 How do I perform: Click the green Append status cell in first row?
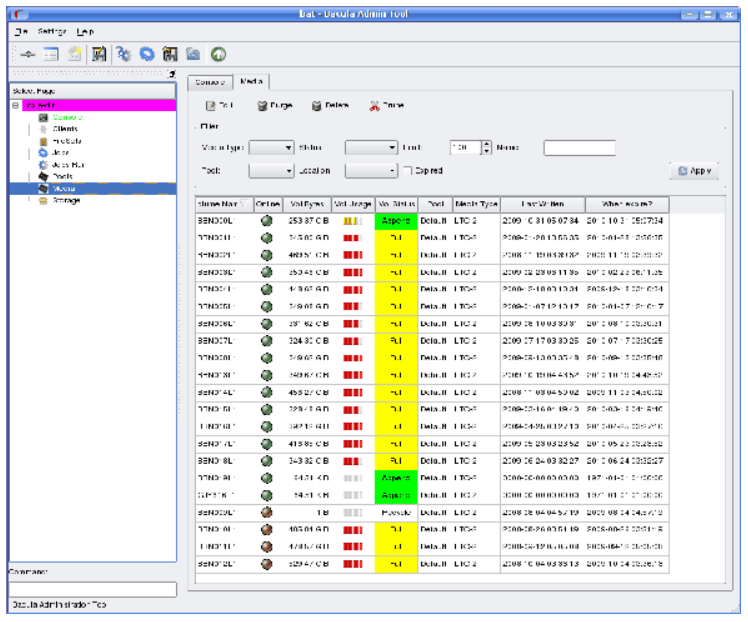pos(396,220)
